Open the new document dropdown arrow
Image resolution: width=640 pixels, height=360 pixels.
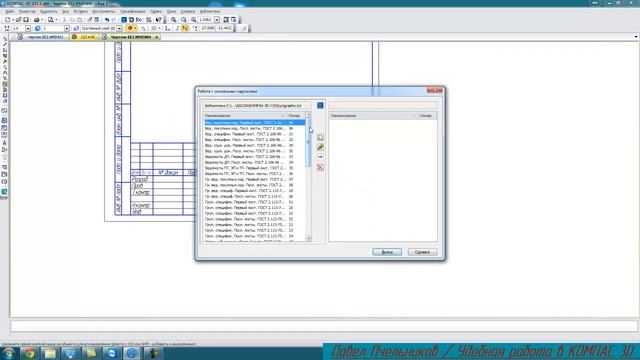[13, 20]
